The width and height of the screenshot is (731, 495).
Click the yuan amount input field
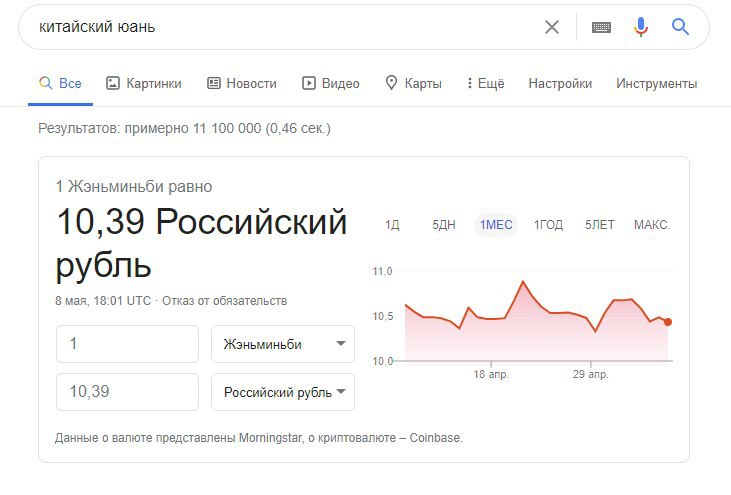tap(127, 344)
